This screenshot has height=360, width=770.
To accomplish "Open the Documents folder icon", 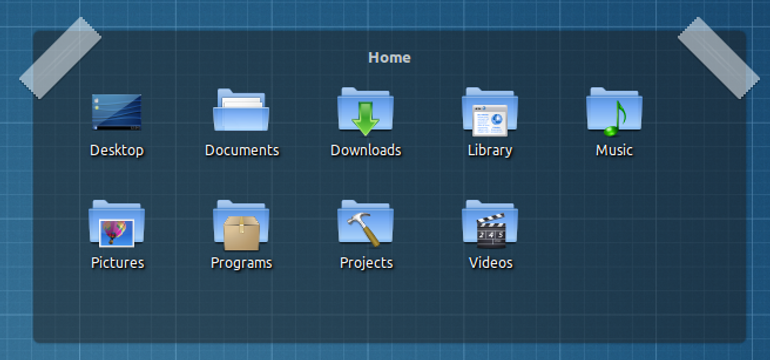I will click(x=241, y=110).
